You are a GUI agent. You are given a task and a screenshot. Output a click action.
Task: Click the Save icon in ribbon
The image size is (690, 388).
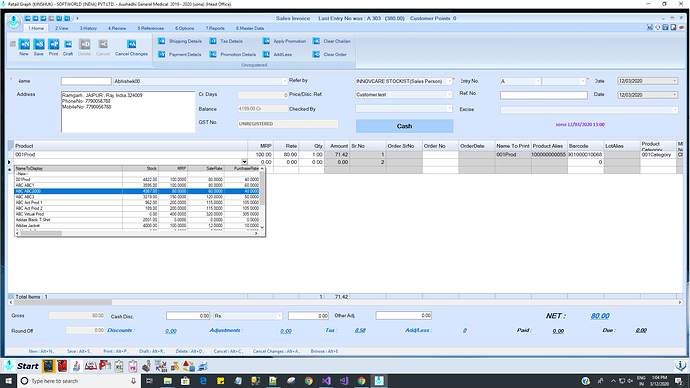(39, 44)
